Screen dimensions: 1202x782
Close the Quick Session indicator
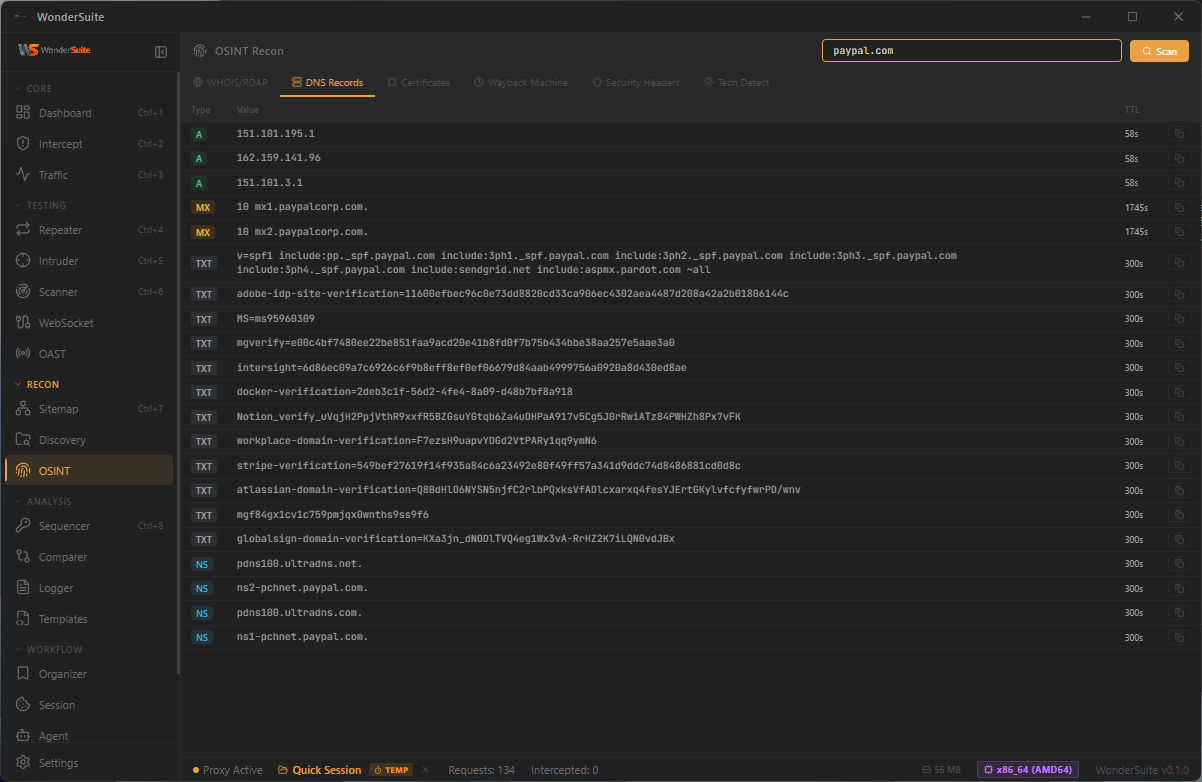coord(425,770)
